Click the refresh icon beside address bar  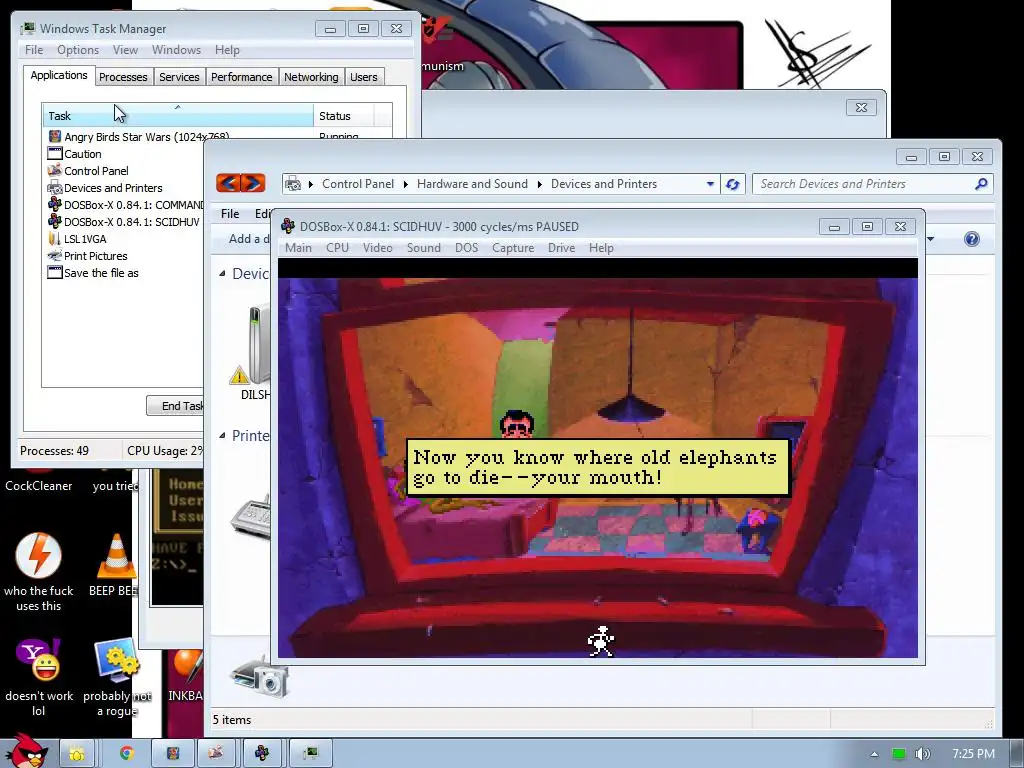732,184
